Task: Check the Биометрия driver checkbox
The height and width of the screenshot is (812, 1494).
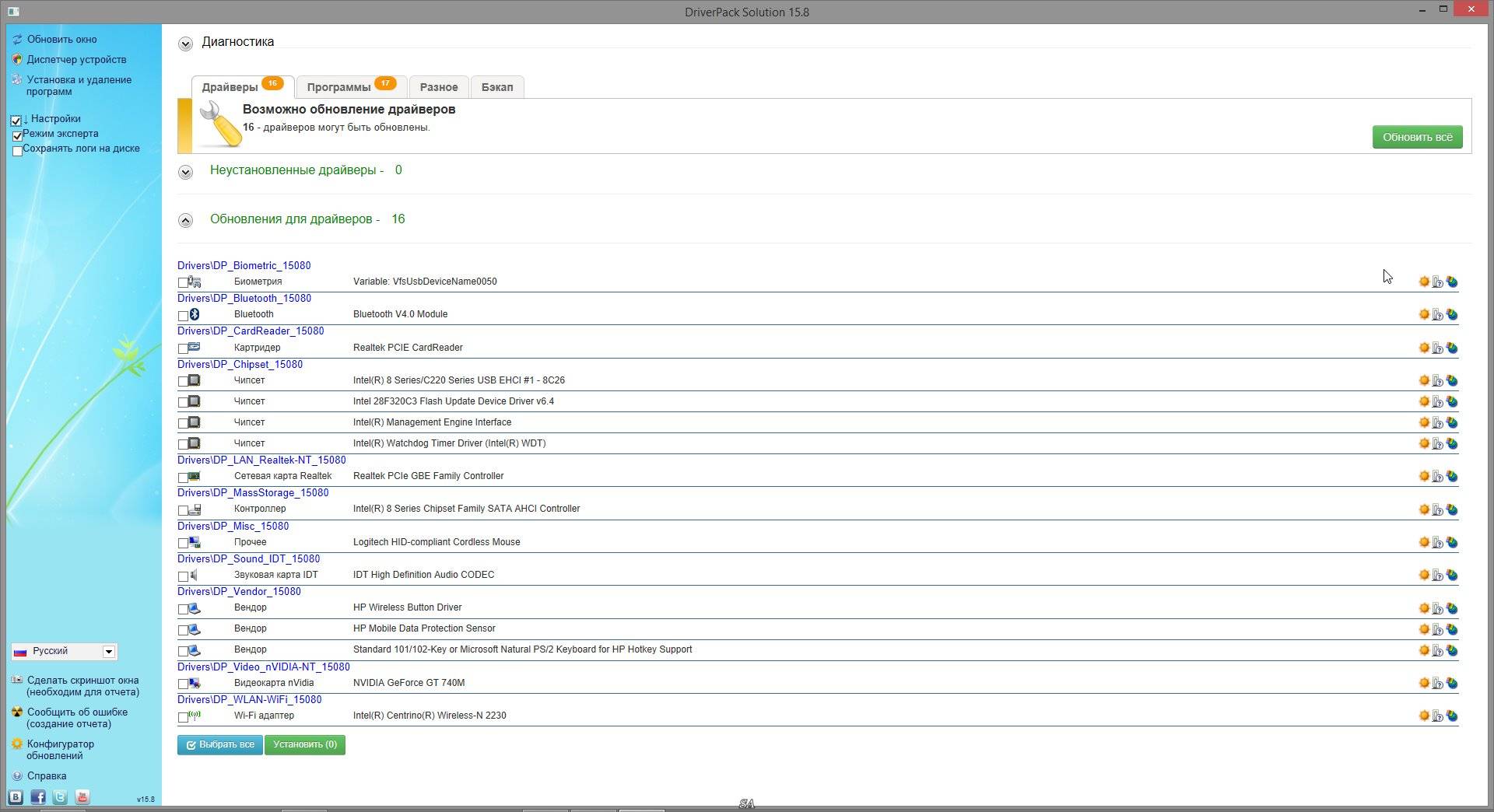Action: [x=183, y=283]
